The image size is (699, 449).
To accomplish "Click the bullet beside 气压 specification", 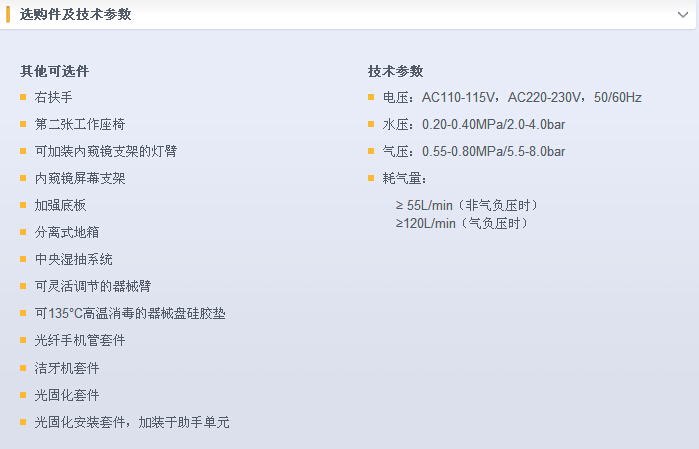I will tap(371, 151).
